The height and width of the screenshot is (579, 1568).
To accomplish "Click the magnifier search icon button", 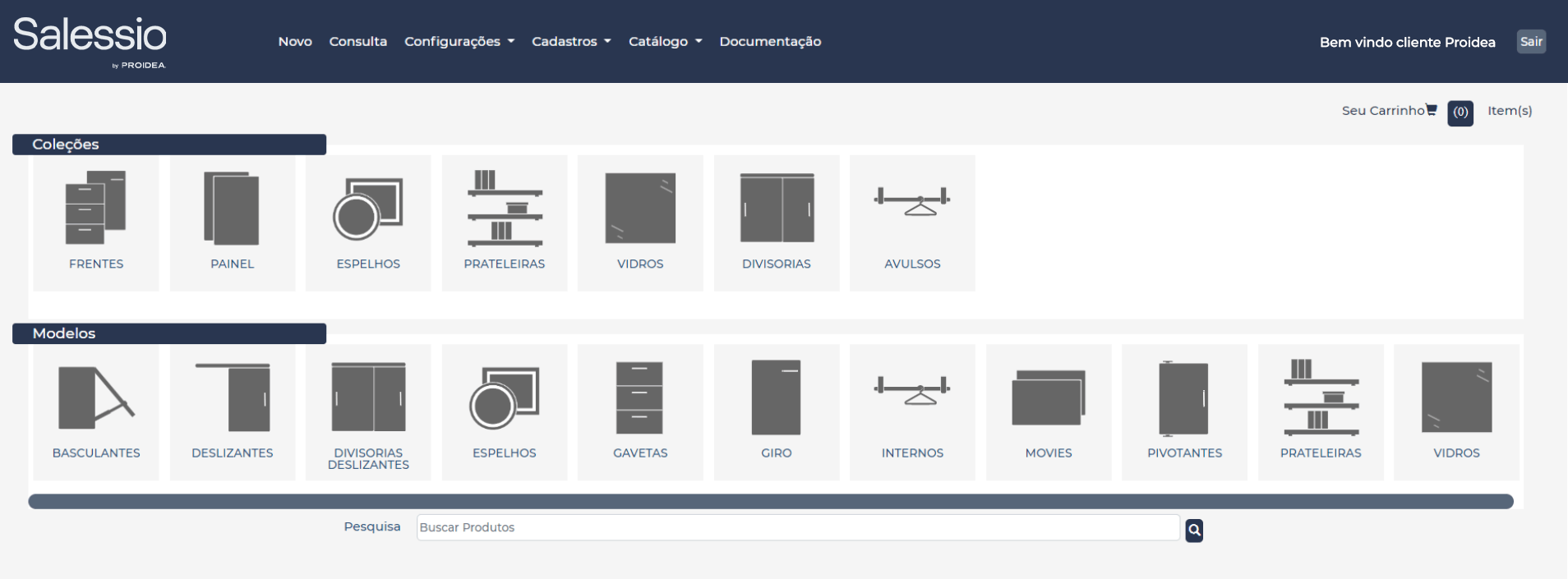I will [x=1194, y=531].
